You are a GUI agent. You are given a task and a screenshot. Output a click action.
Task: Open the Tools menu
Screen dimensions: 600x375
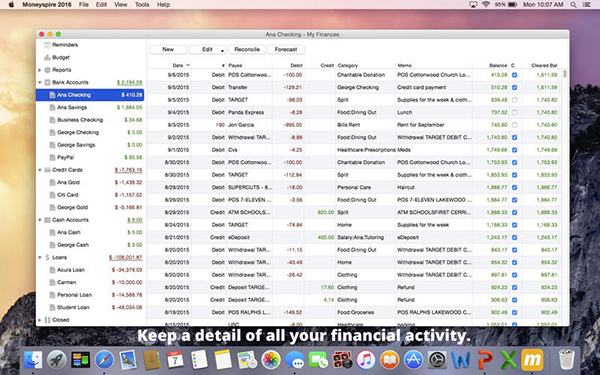pyautogui.click(x=142, y=5)
